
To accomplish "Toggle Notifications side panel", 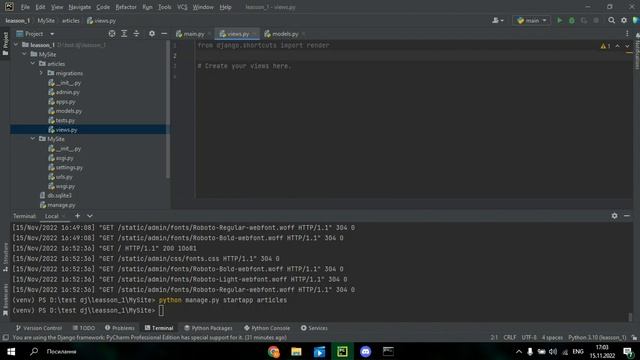I will pyautogui.click(x=637, y=51).
